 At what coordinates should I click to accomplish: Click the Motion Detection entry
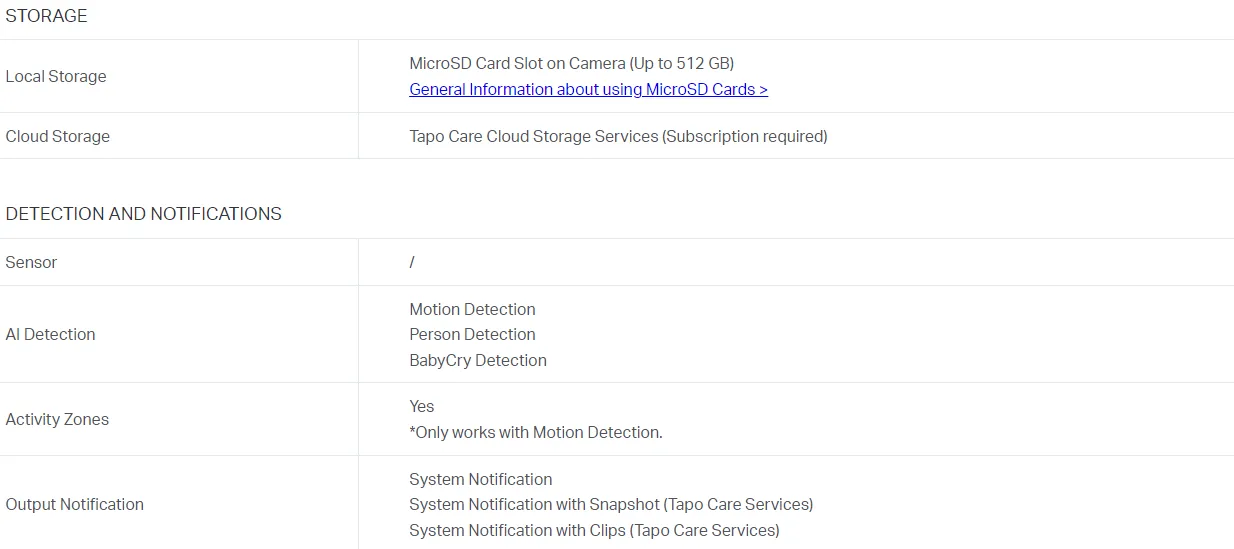(x=472, y=309)
